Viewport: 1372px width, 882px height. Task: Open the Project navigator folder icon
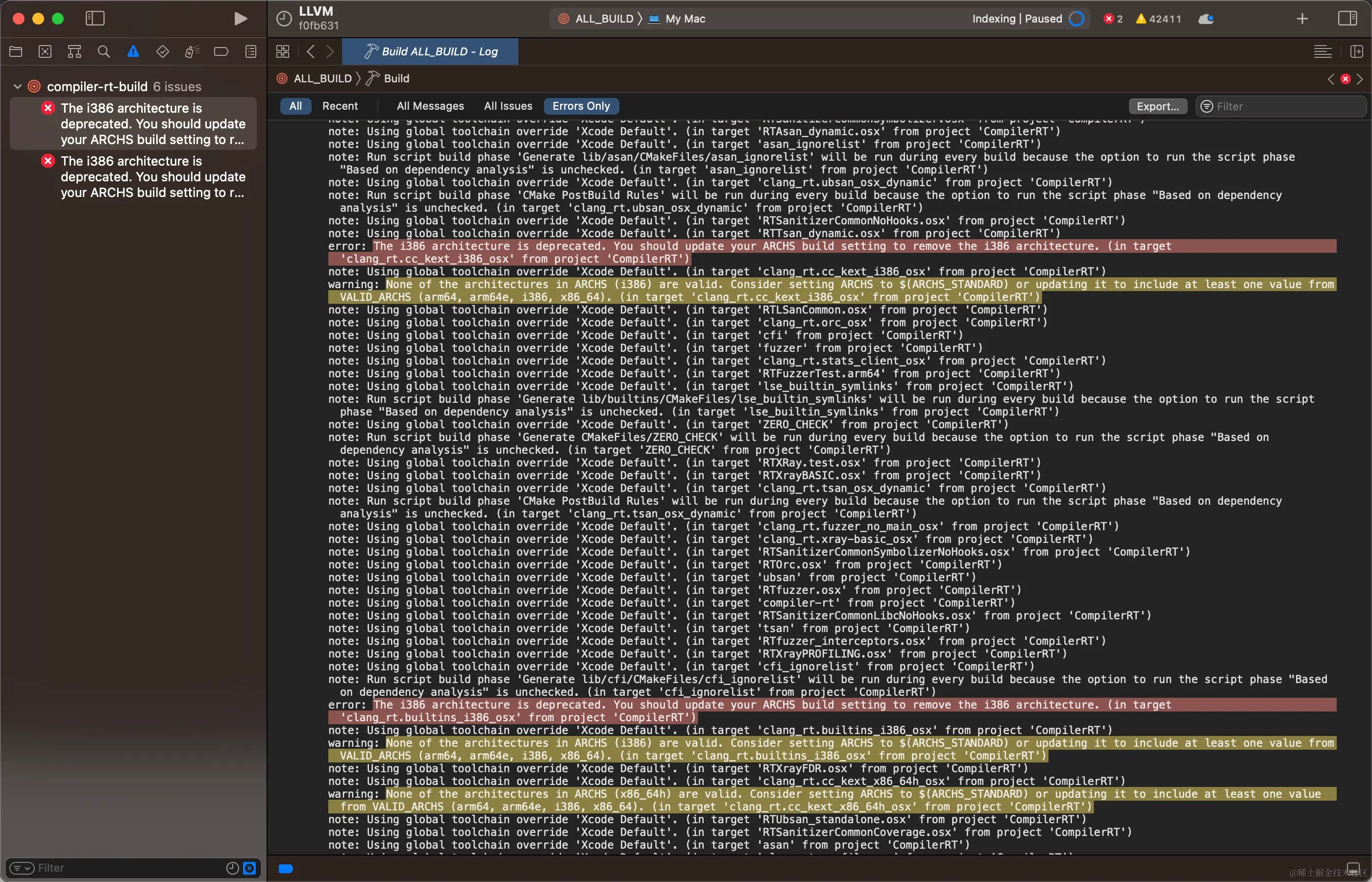click(16, 51)
